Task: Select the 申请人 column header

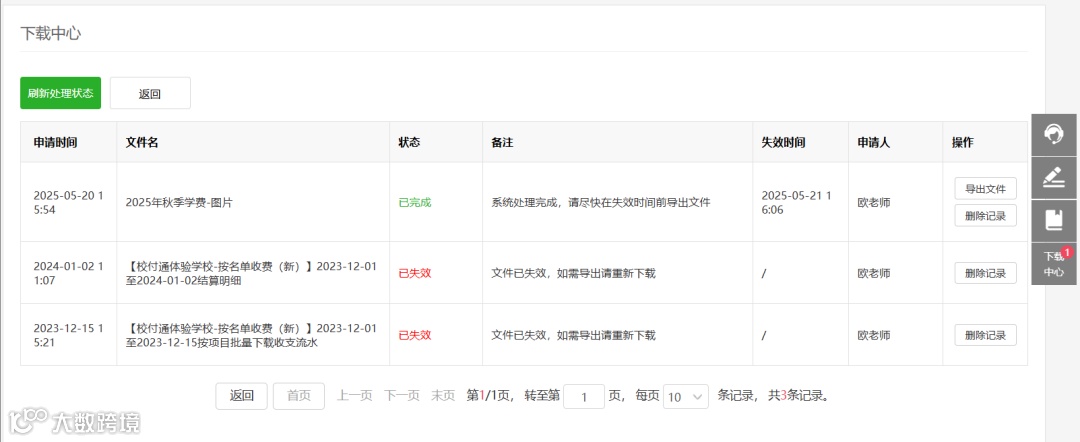Action: point(873,143)
